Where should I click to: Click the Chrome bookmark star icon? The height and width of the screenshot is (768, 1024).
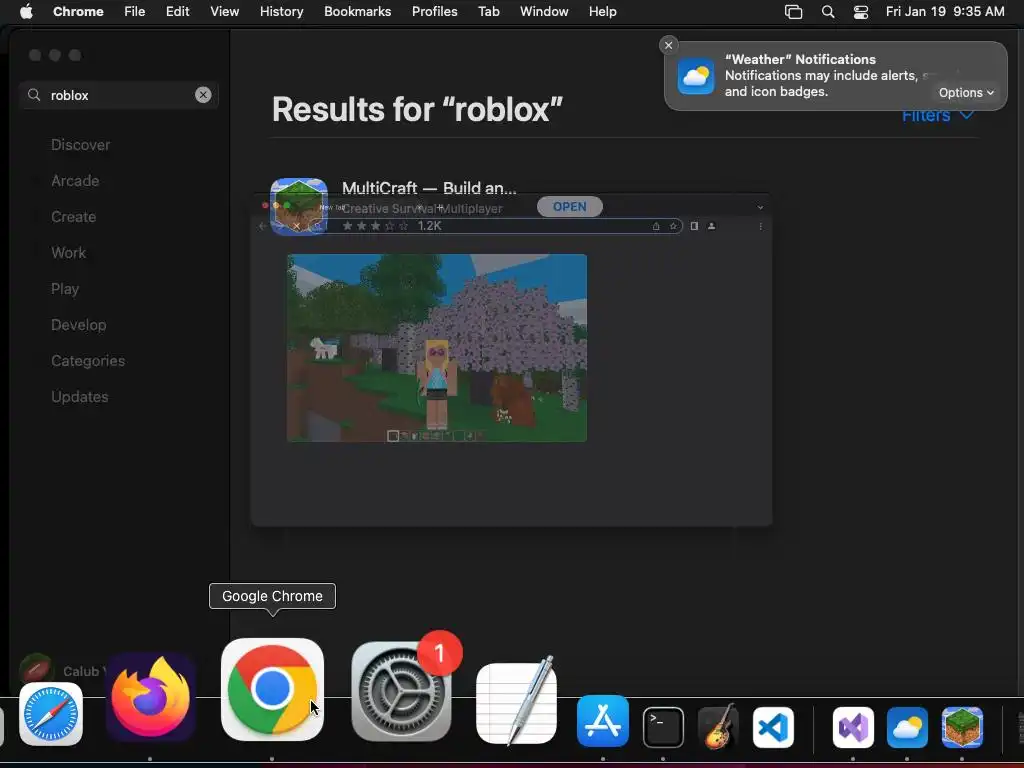(x=673, y=226)
